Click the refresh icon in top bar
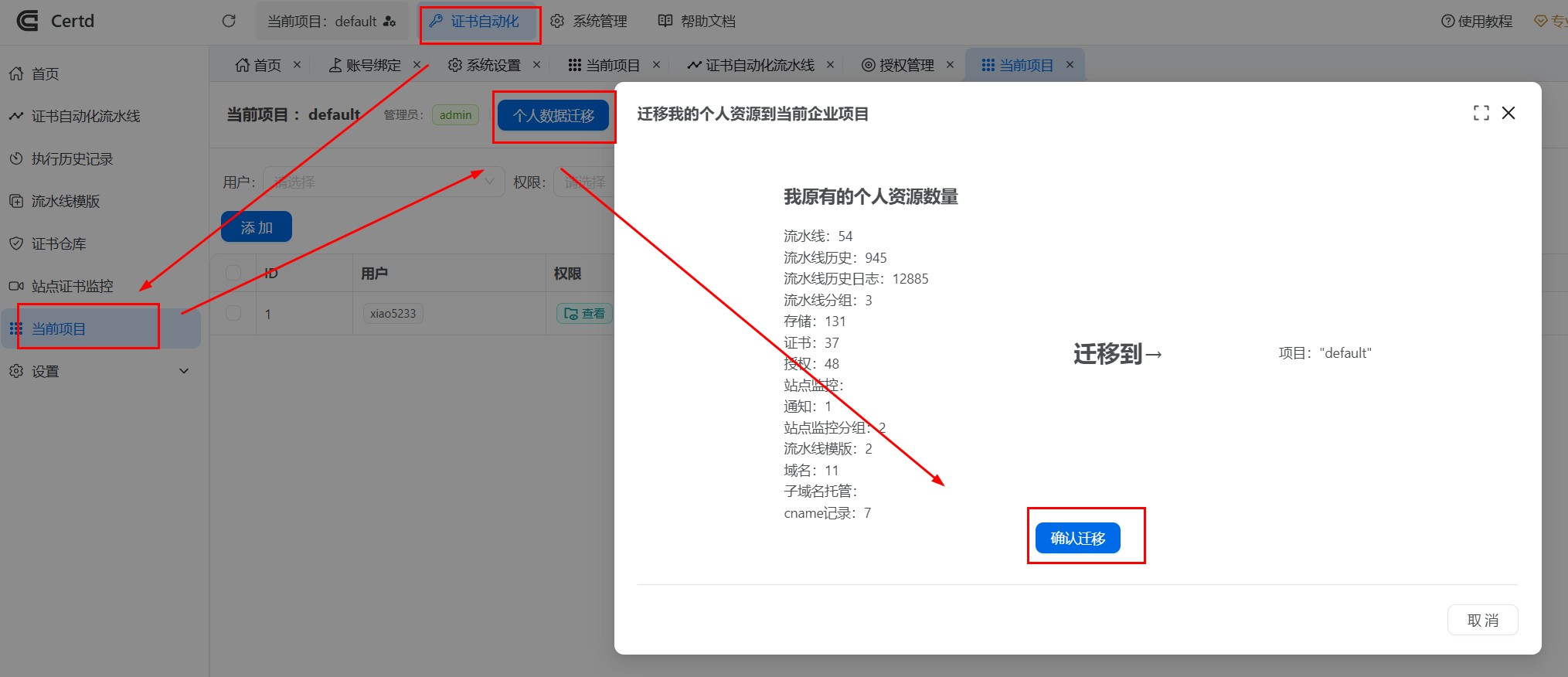This screenshot has width=1568, height=677. click(x=229, y=21)
